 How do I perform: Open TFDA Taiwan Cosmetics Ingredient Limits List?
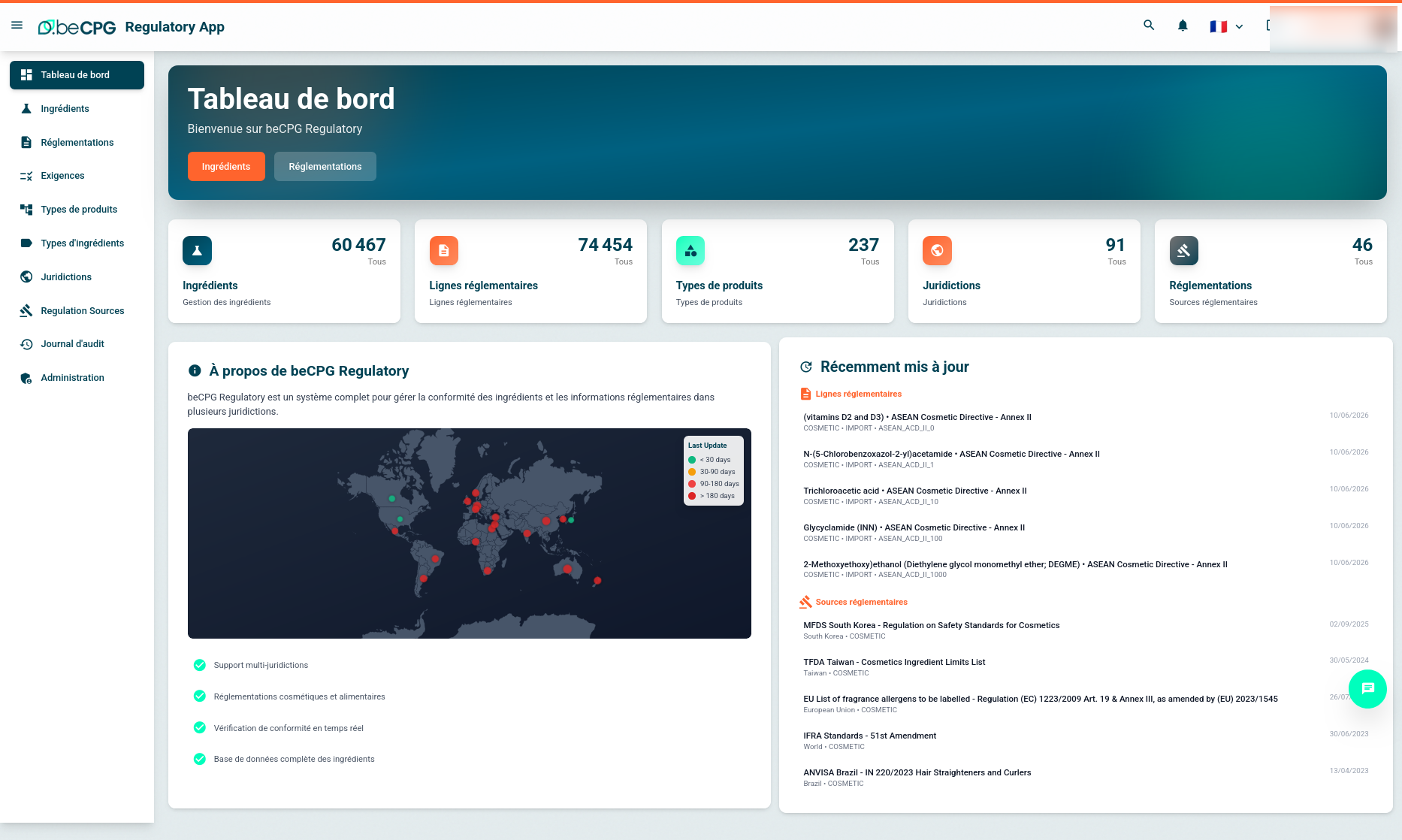[x=1086, y=667]
